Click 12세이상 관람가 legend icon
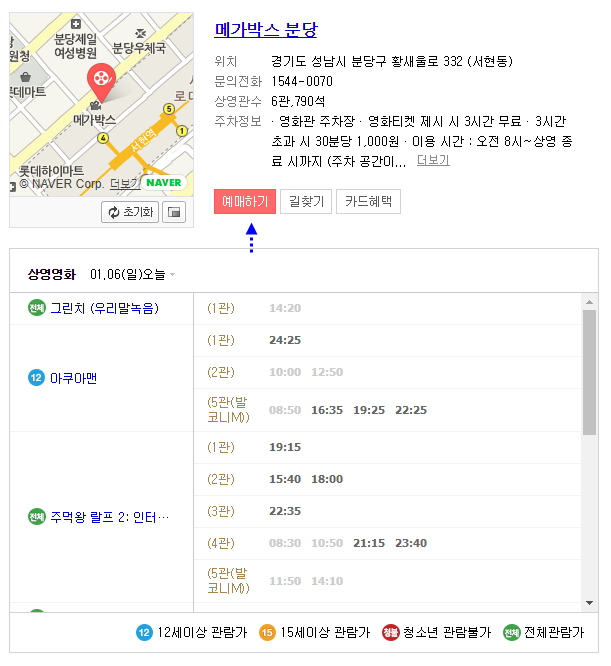This screenshot has height=666, width=611. pyautogui.click(x=144, y=632)
